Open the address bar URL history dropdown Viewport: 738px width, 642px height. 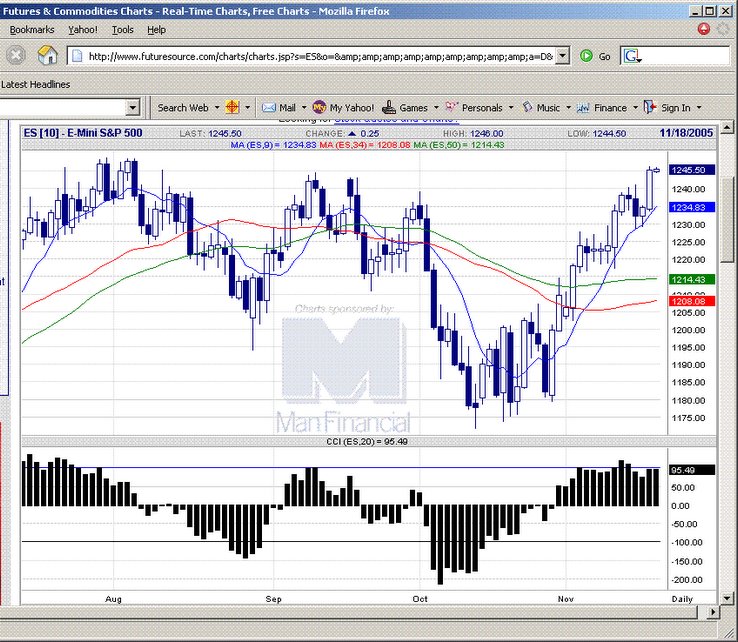click(562, 56)
